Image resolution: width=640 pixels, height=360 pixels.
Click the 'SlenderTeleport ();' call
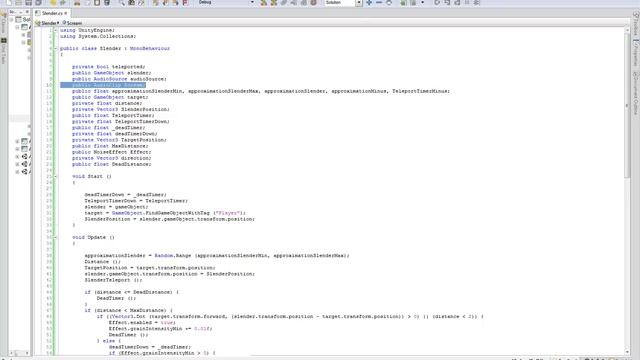(113, 280)
